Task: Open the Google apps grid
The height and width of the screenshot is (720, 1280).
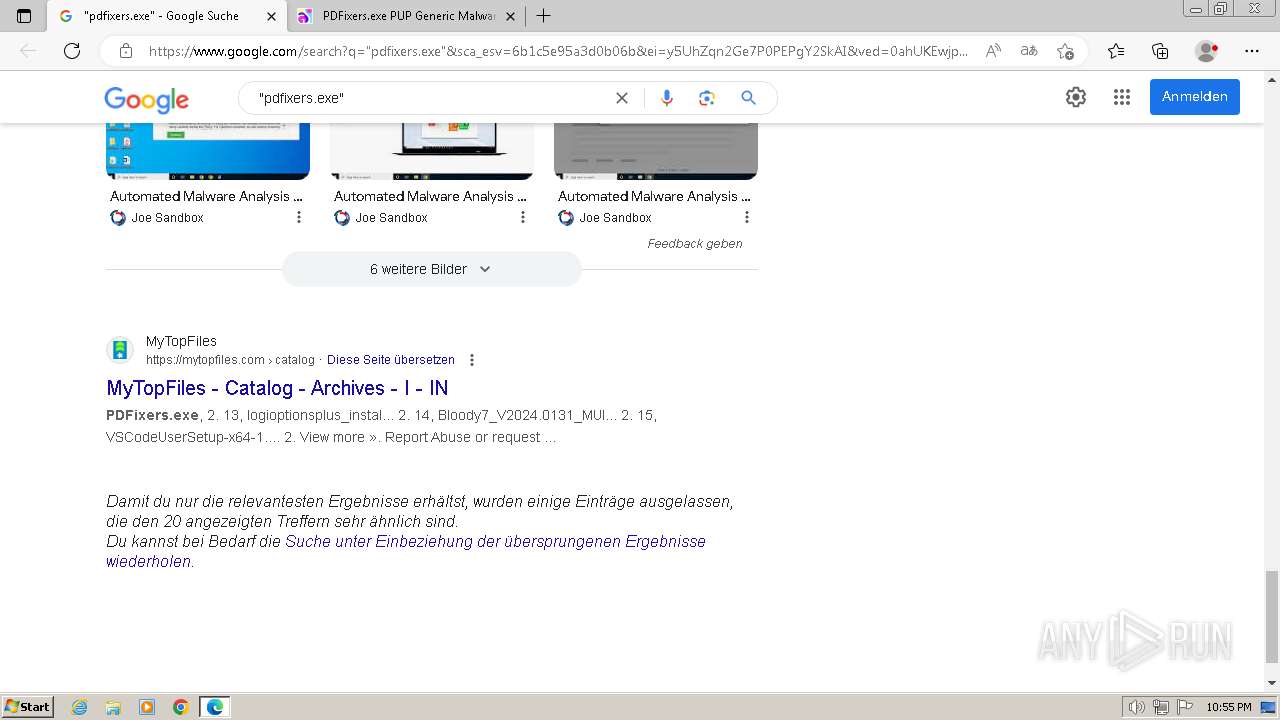Action: pos(1122,97)
